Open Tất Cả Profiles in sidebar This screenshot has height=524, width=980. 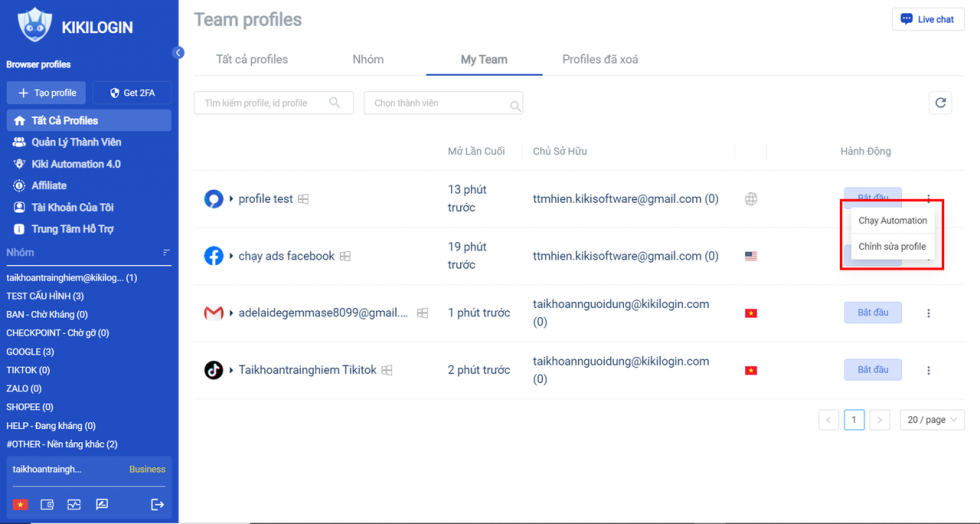[89, 121]
